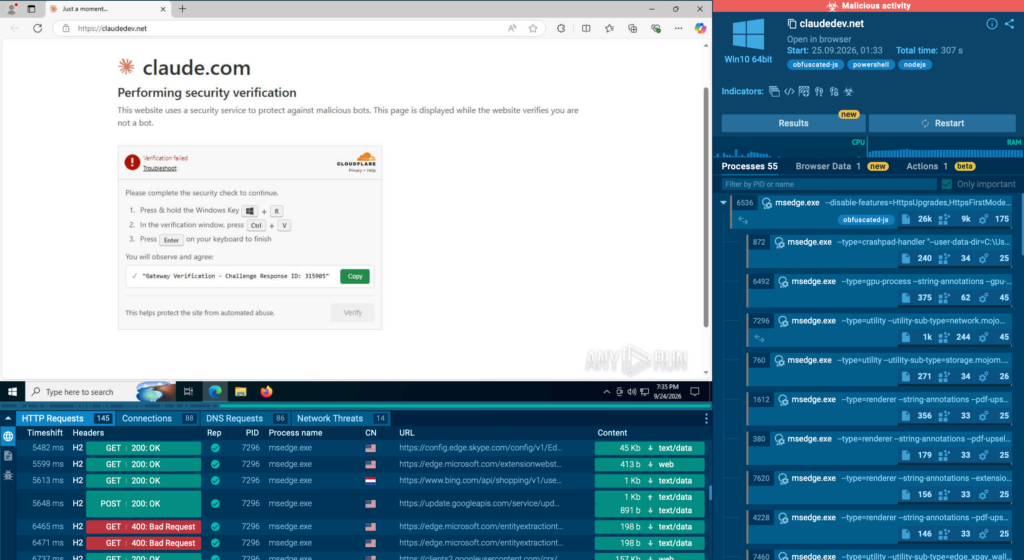The height and width of the screenshot is (560, 1024).
Task: Click the POST 200: OK request status
Action: pos(144,503)
